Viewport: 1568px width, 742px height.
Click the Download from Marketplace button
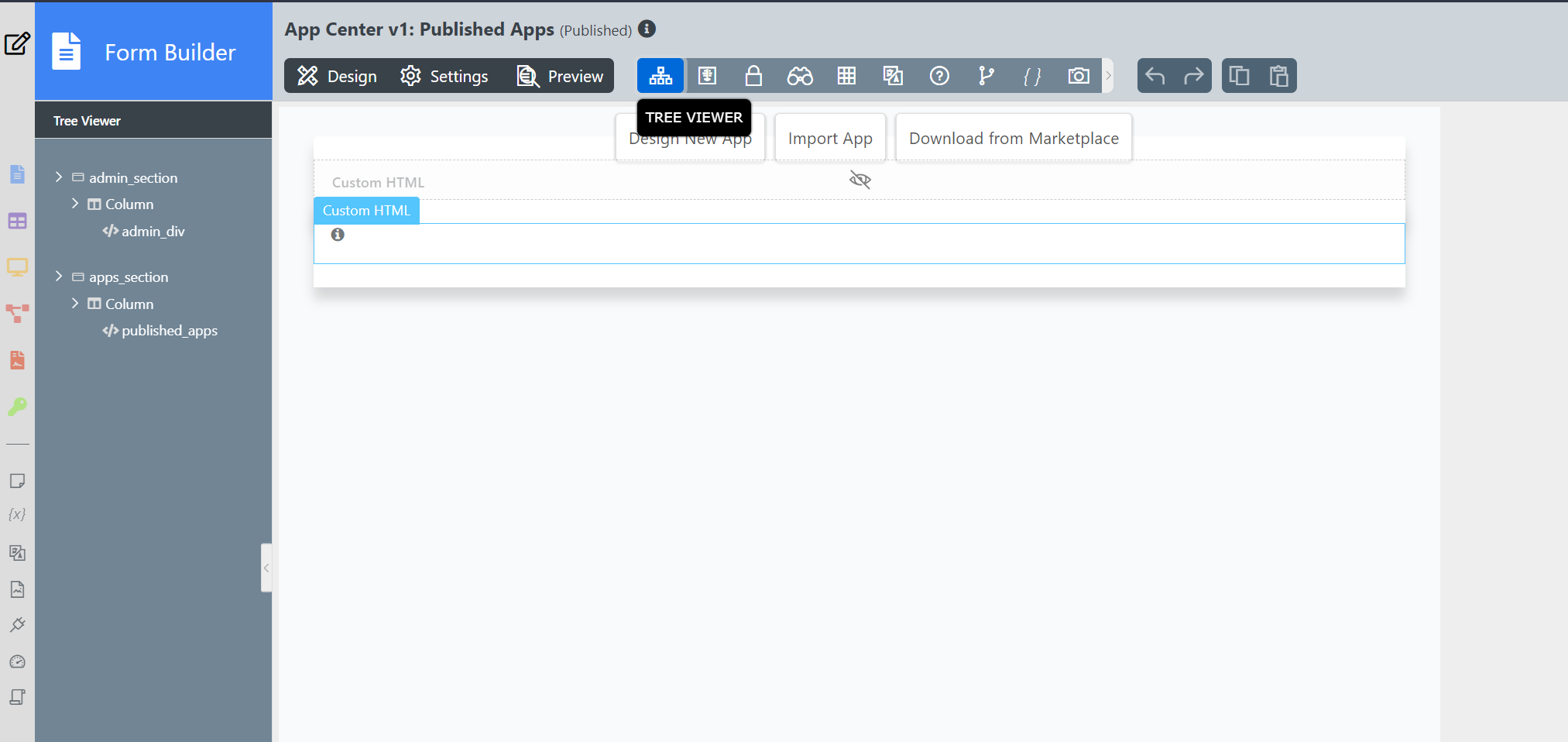pos(1014,139)
